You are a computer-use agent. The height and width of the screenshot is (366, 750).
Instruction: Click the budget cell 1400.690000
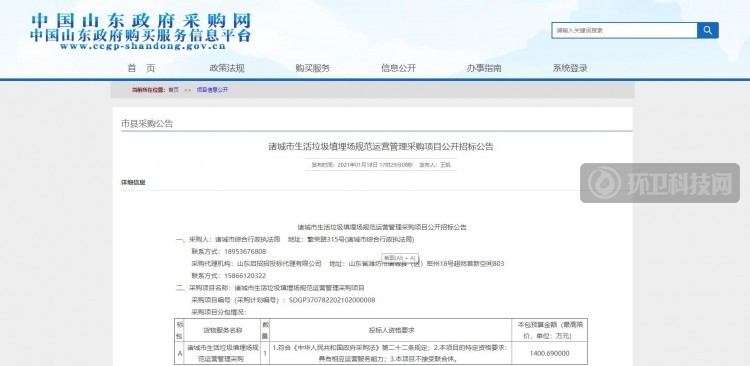pos(550,354)
